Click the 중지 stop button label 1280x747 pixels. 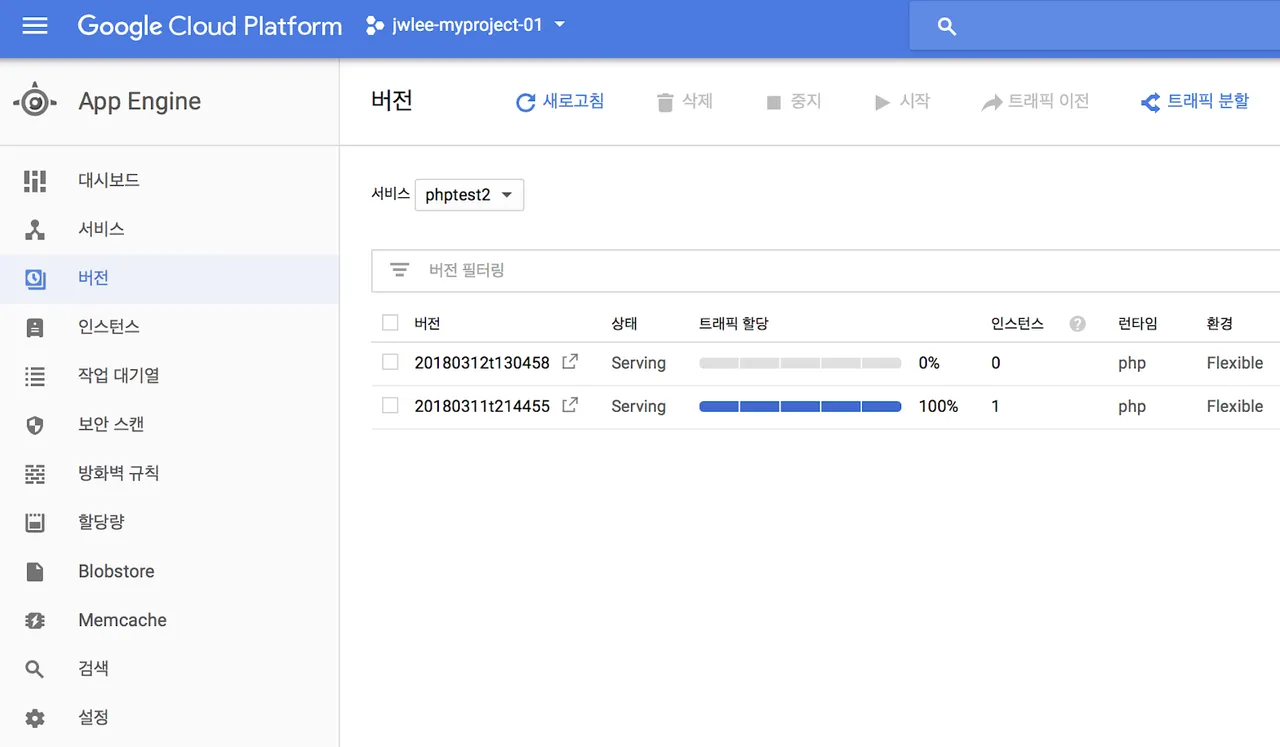(x=806, y=101)
